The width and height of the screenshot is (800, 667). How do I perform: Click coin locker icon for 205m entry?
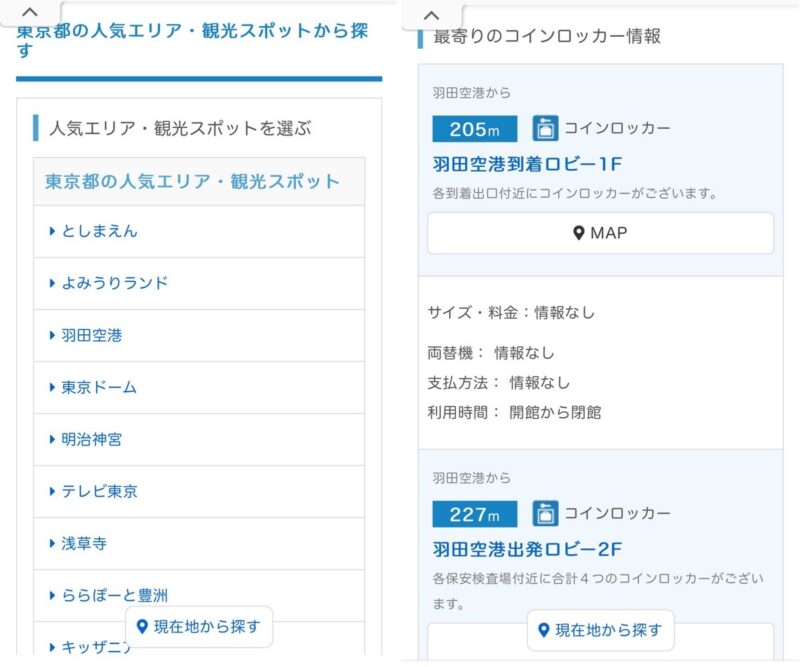[545, 128]
